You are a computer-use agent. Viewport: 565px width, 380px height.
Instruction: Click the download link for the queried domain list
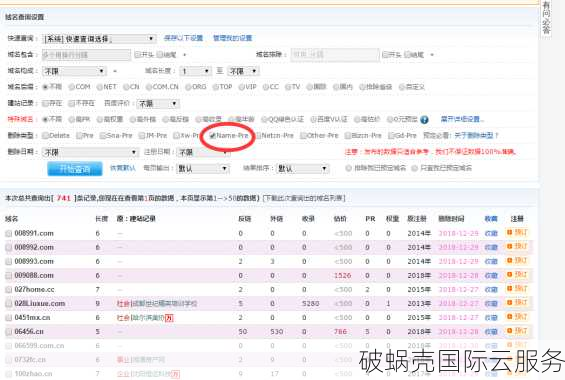click(x=304, y=198)
